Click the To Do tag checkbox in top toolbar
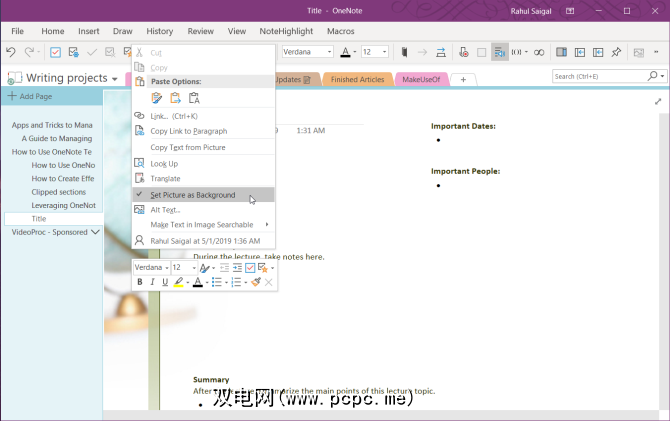Screen dimensions: 670x421 point(56,52)
